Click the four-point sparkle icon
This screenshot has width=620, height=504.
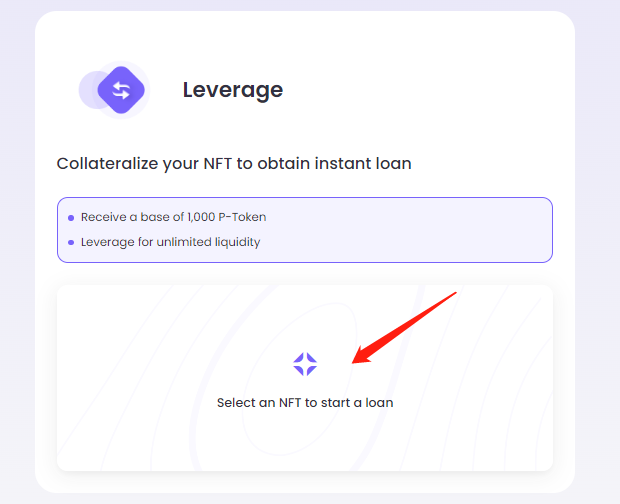[305, 364]
